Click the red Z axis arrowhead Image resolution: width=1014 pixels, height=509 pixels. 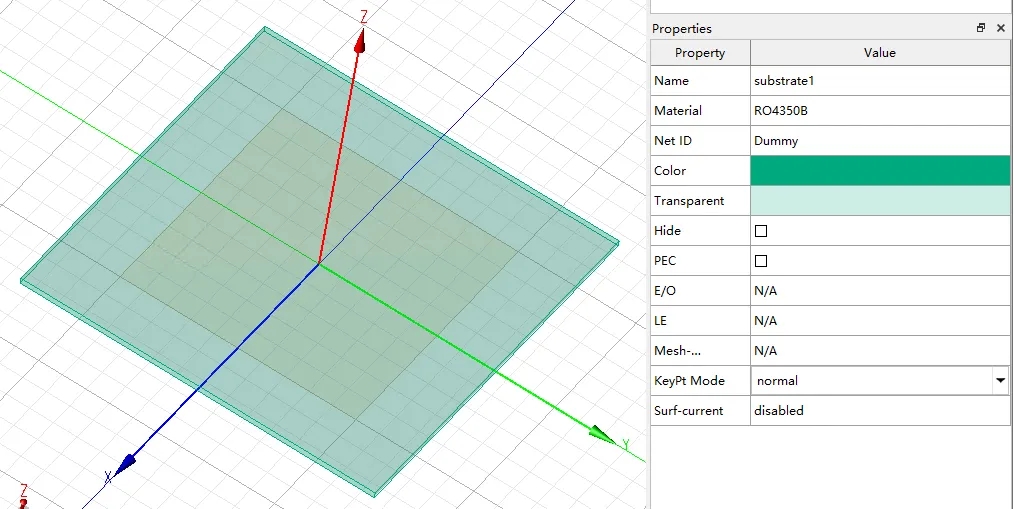pyautogui.click(x=359, y=41)
